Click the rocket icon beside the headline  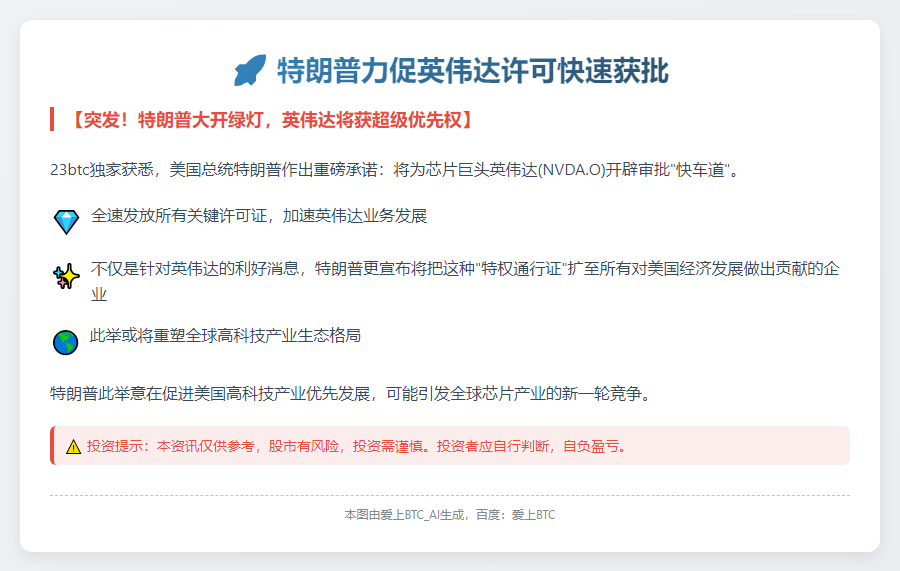(x=250, y=71)
